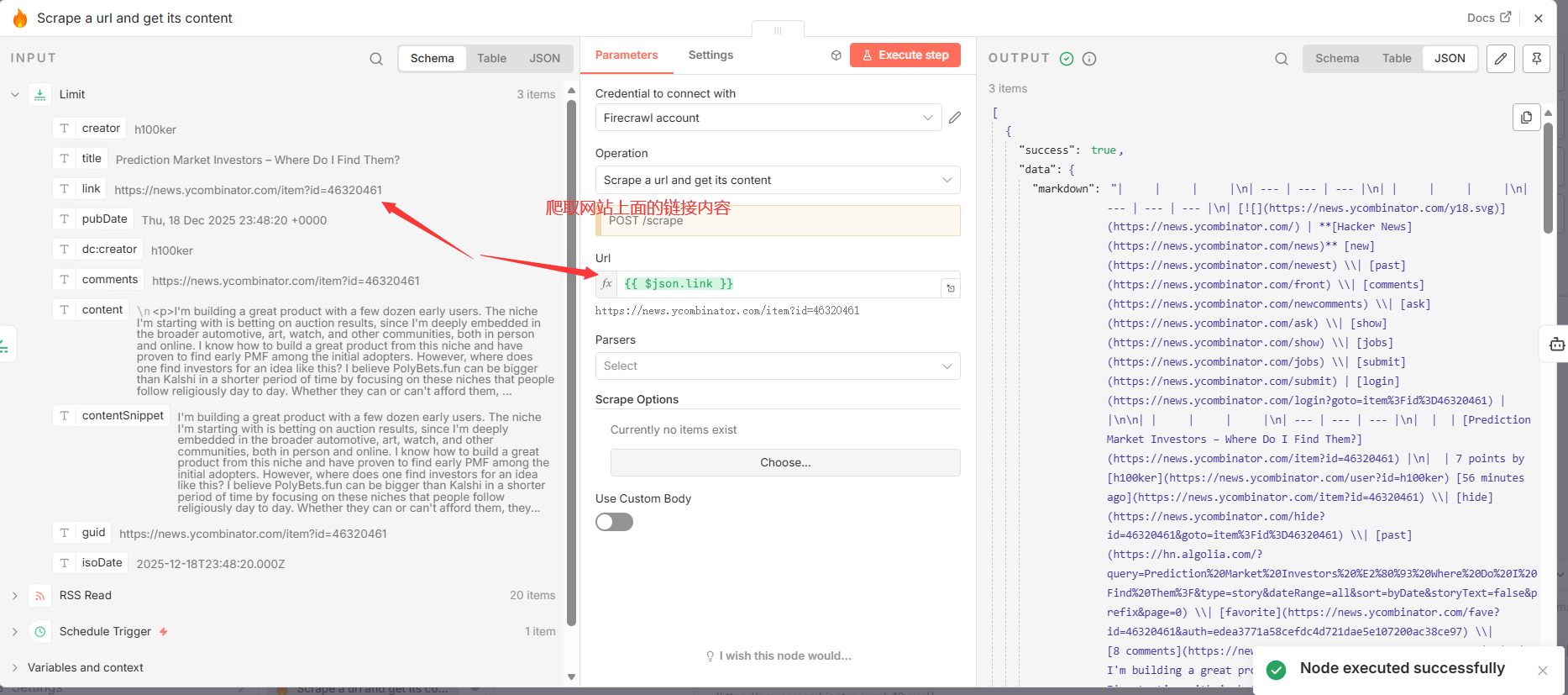The image size is (1568, 695).
Task: Open the Operation dropdown
Action: coord(778,180)
